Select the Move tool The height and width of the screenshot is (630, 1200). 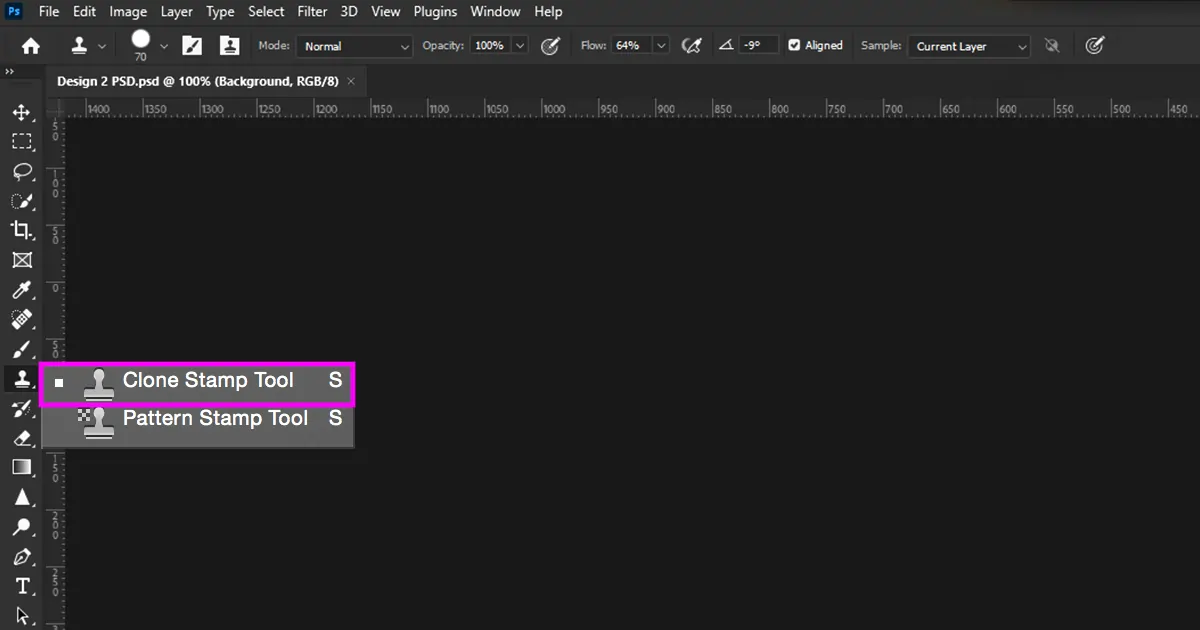pos(23,113)
